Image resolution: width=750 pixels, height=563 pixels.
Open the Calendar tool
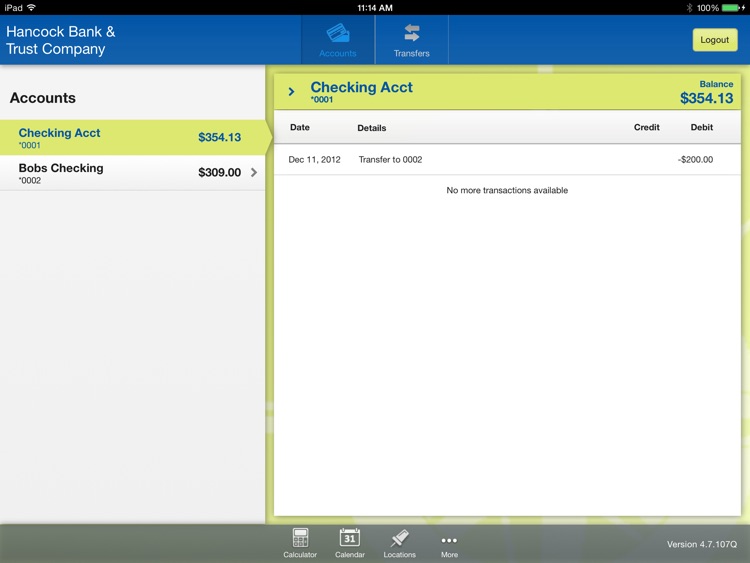(350, 543)
